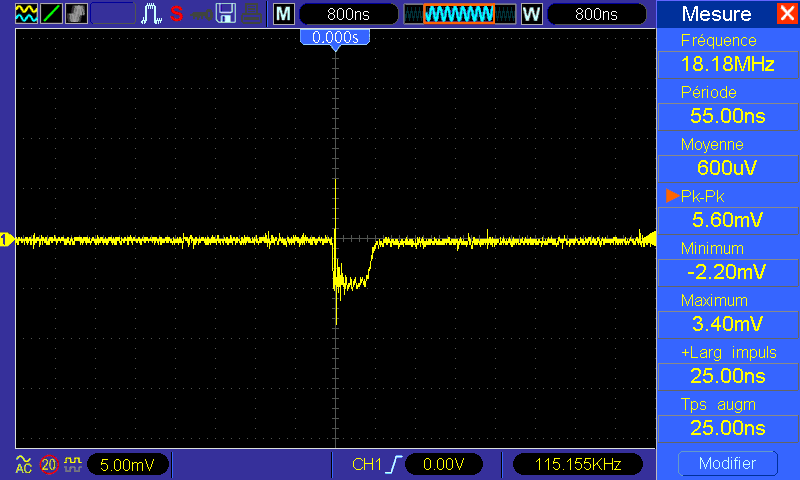Image resolution: width=800 pixels, height=480 pixels.
Task: Close the Mesure panel
Action: pyautogui.click(x=787, y=14)
